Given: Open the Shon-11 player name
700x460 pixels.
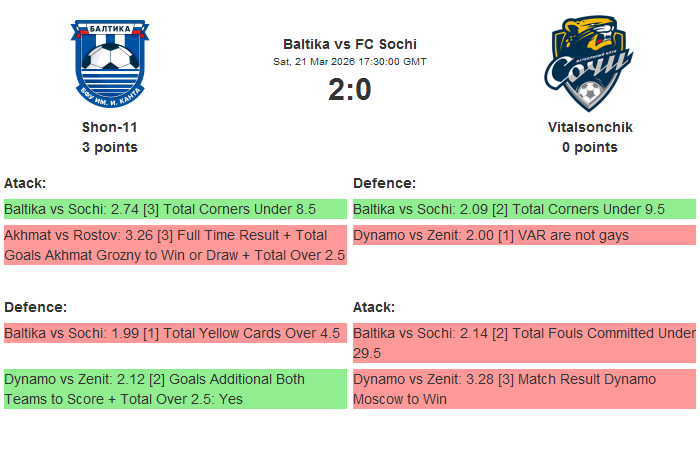Looking at the screenshot, I should [x=110, y=128].
